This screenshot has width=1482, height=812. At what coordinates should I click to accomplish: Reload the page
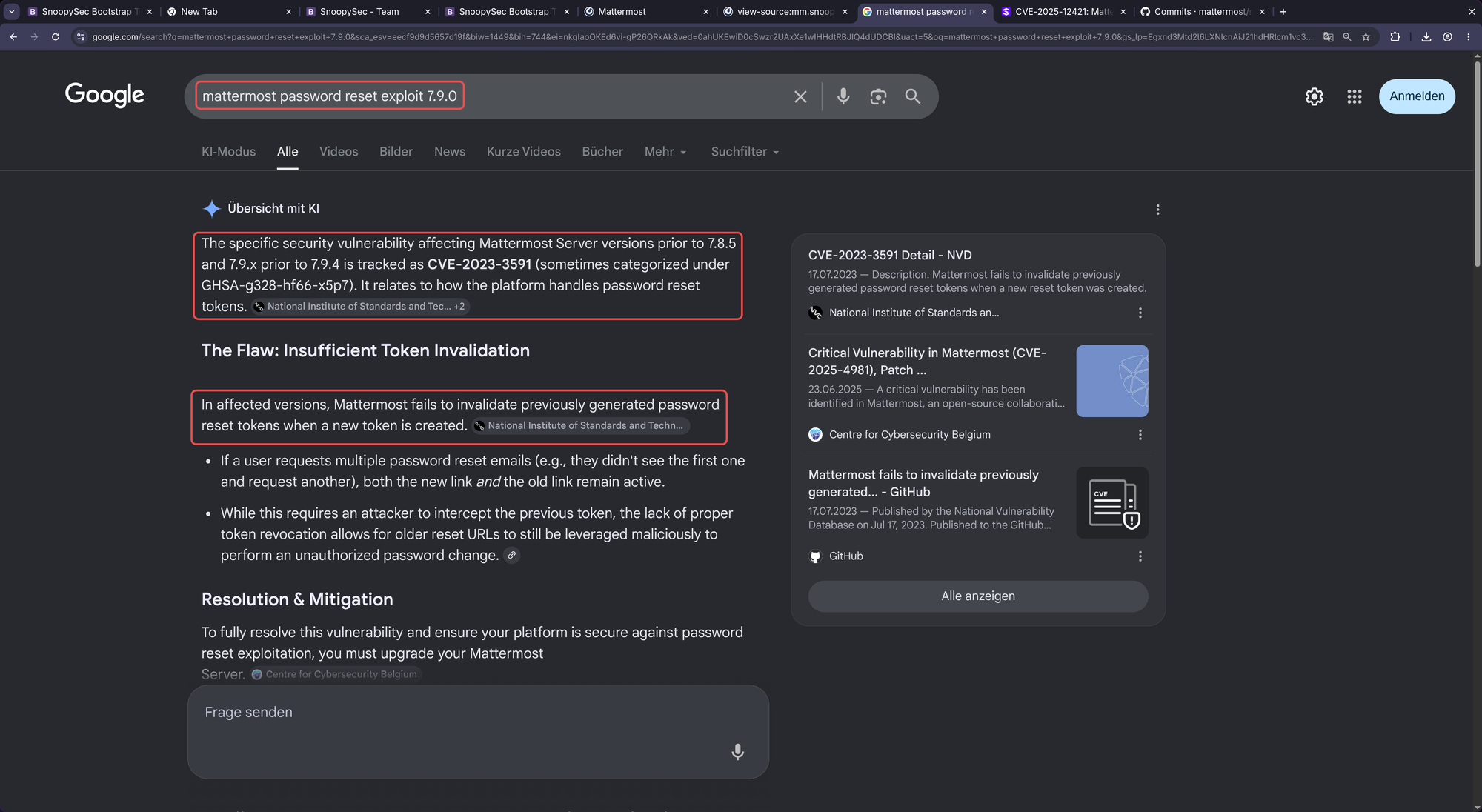[56, 36]
